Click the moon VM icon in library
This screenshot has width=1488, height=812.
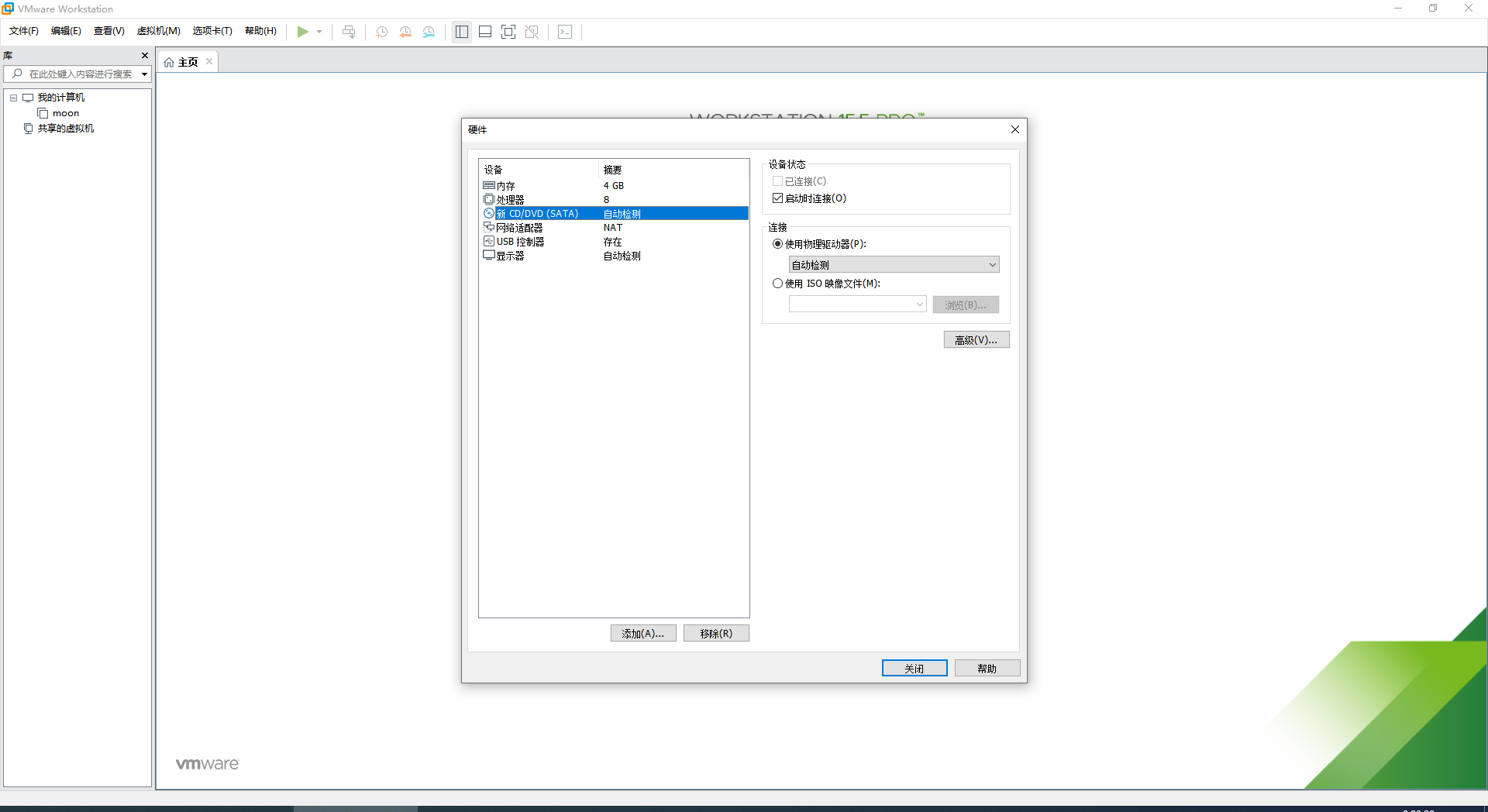point(43,113)
